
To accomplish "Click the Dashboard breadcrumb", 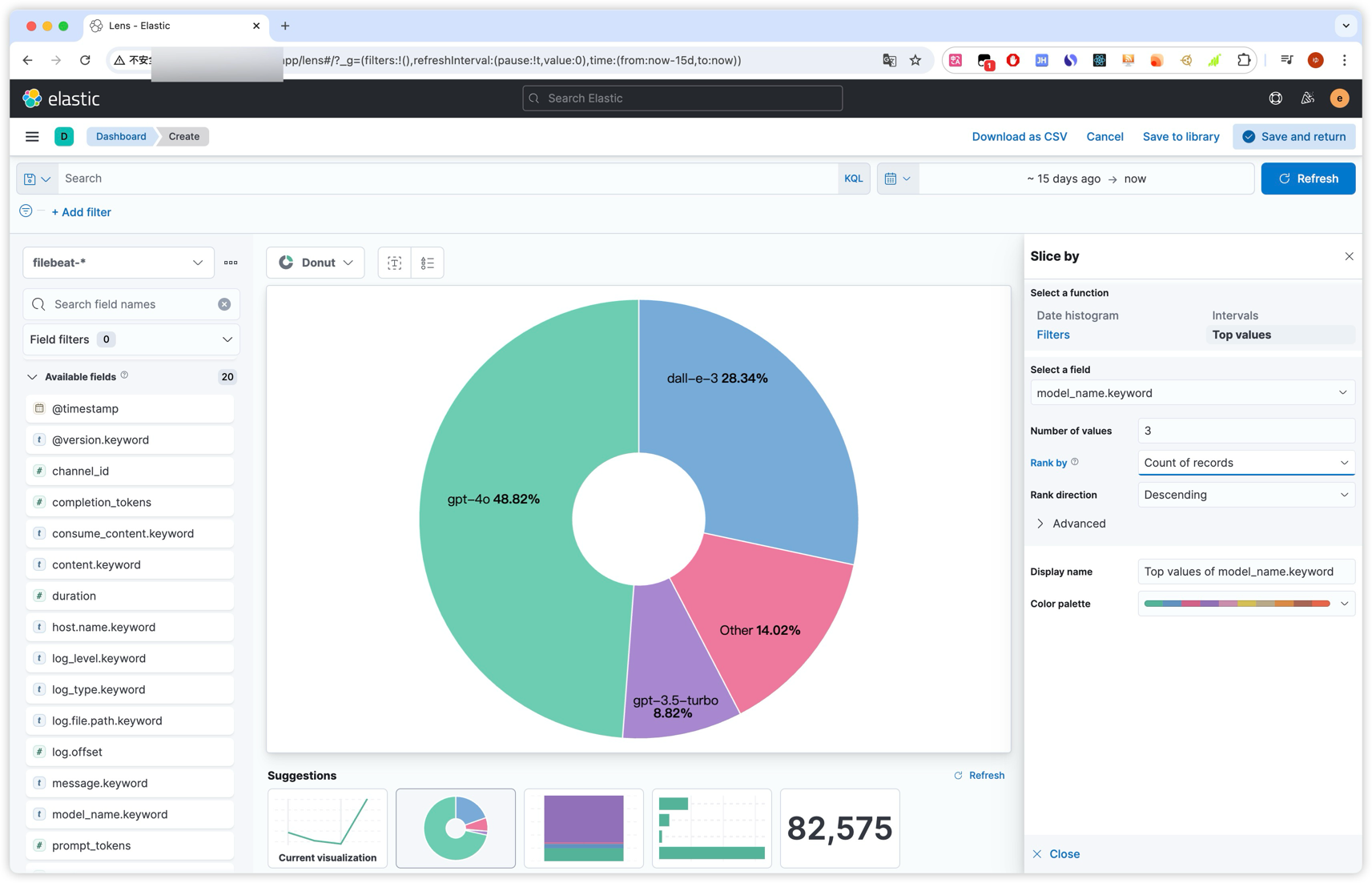I will coord(121,137).
